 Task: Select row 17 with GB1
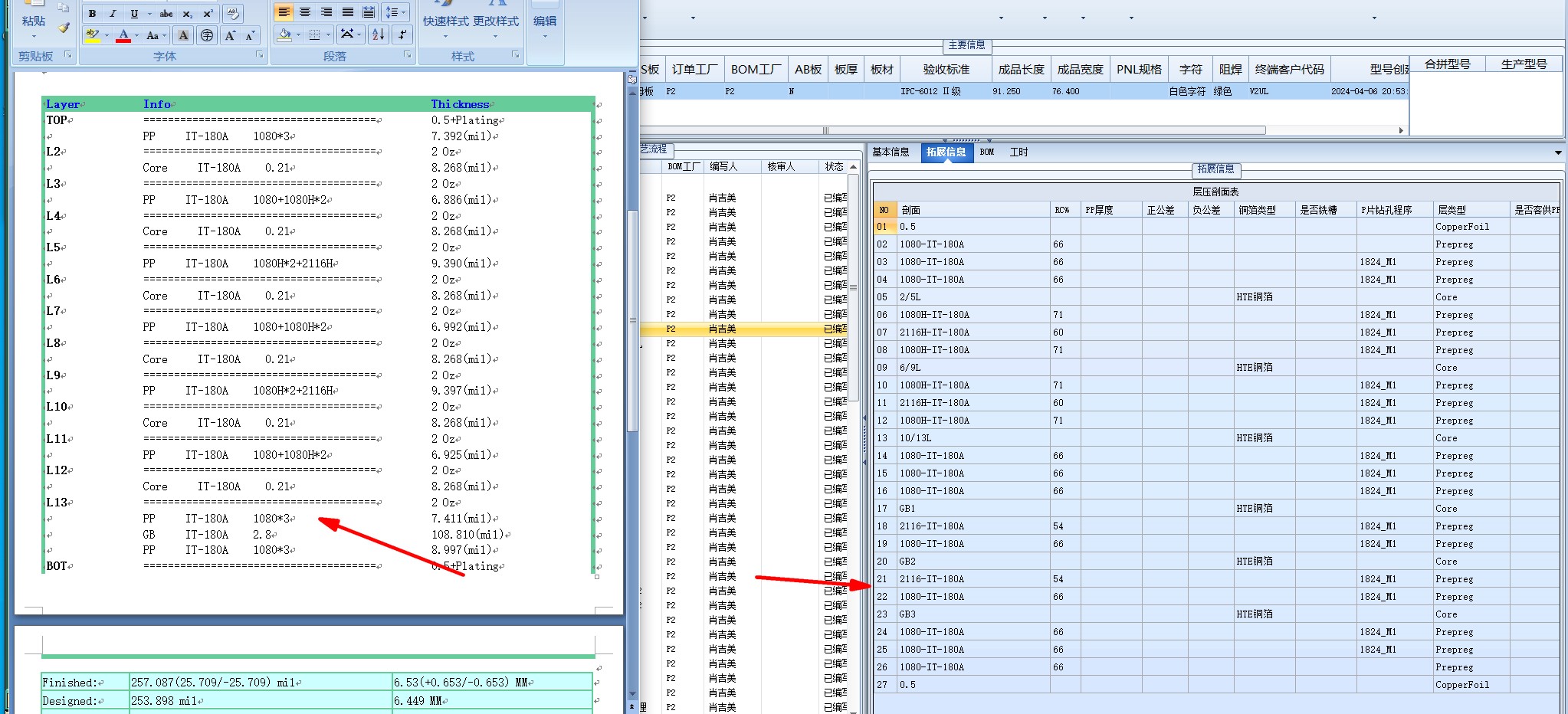pos(1217,509)
